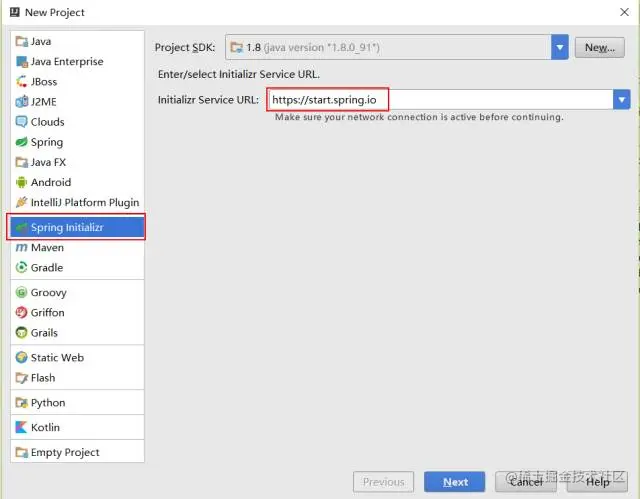The width and height of the screenshot is (640, 499).
Task: Click the Groovy icon
Action: [x=21, y=292]
